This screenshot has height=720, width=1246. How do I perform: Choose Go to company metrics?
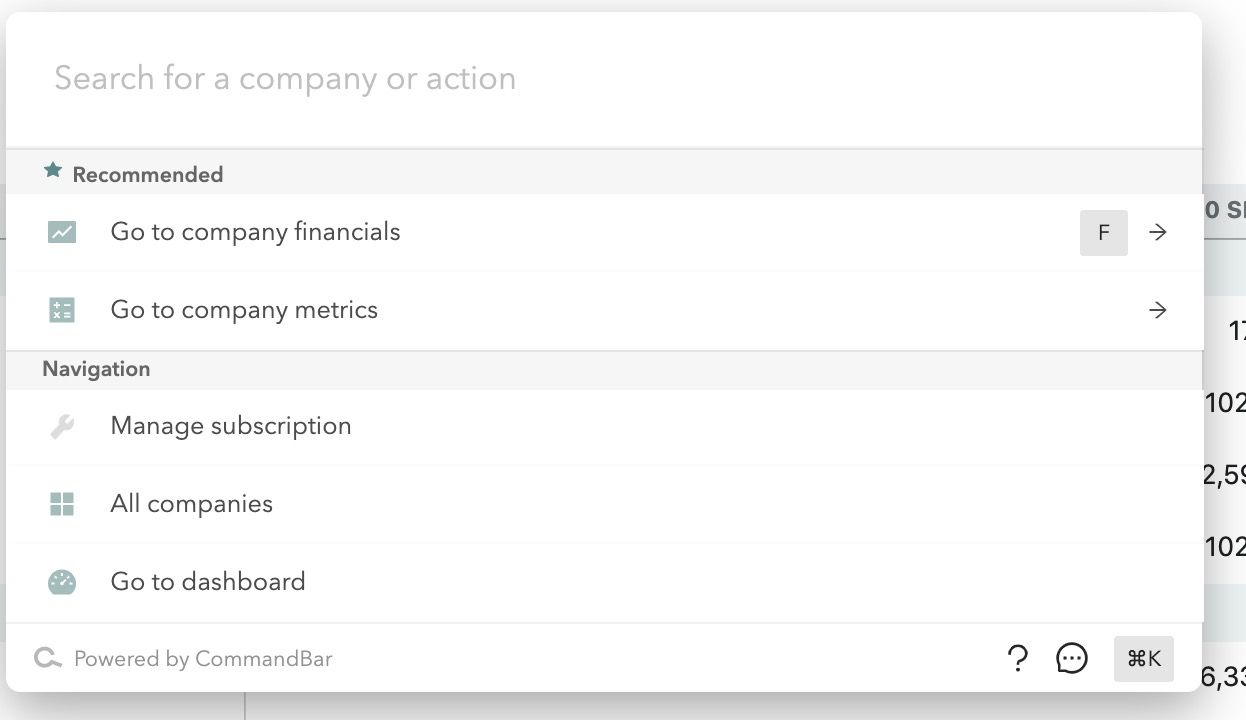[x=244, y=310]
